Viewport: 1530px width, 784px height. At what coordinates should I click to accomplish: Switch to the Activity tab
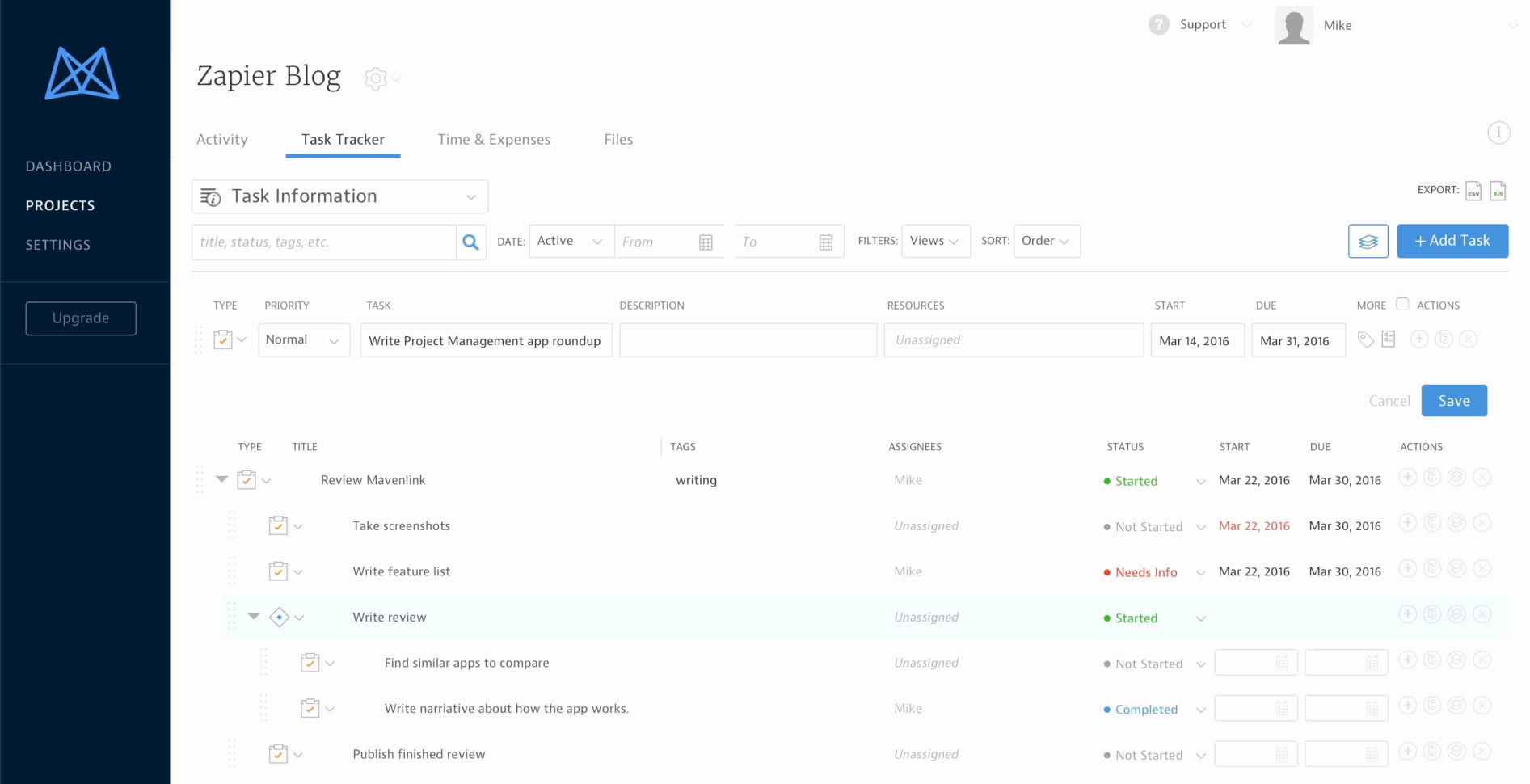point(222,139)
